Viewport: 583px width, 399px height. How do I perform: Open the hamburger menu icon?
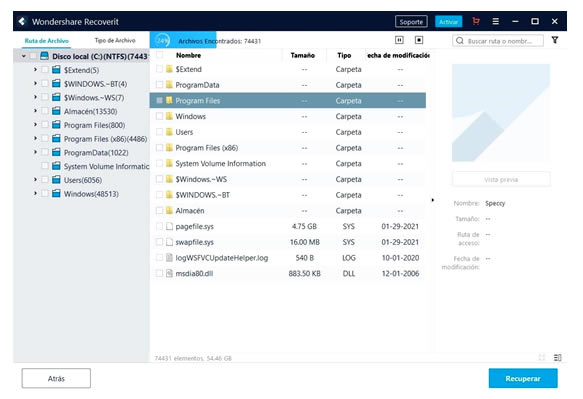click(x=495, y=22)
